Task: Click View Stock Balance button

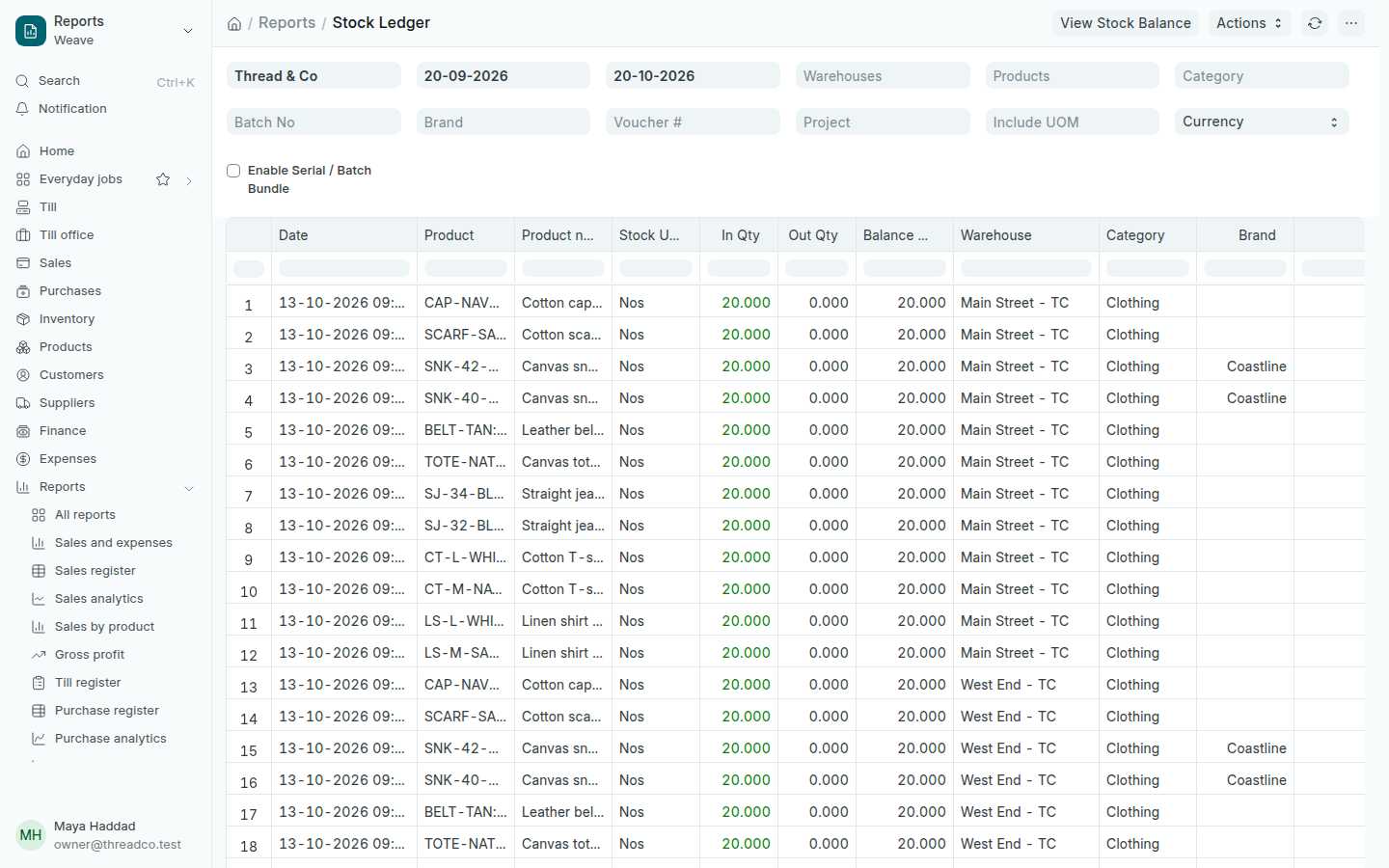Action: (x=1126, y=23)
